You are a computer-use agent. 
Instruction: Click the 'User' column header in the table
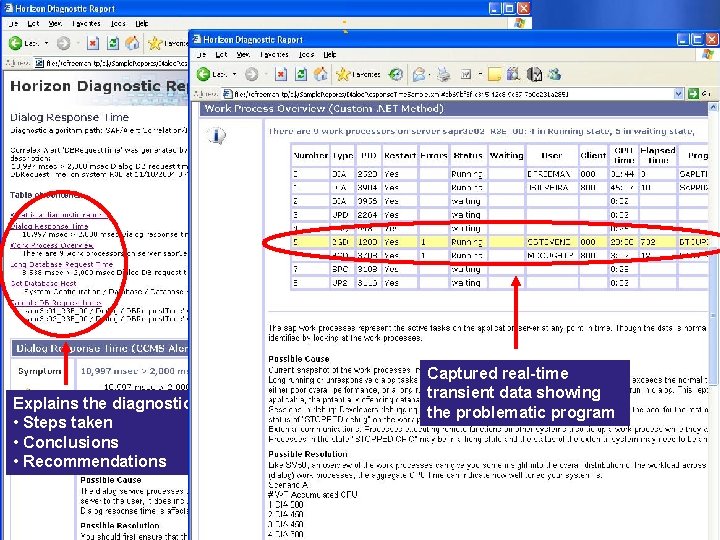[x=551, y=155]
